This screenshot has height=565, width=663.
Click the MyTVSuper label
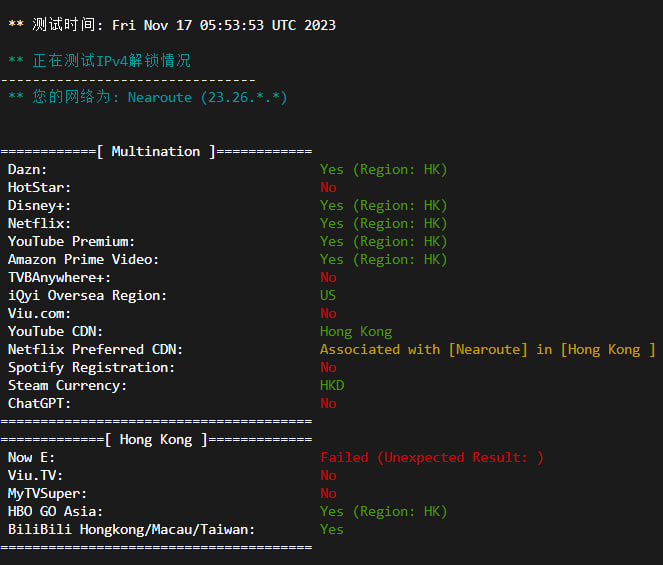pyautogui.click(x=48, y=493)
